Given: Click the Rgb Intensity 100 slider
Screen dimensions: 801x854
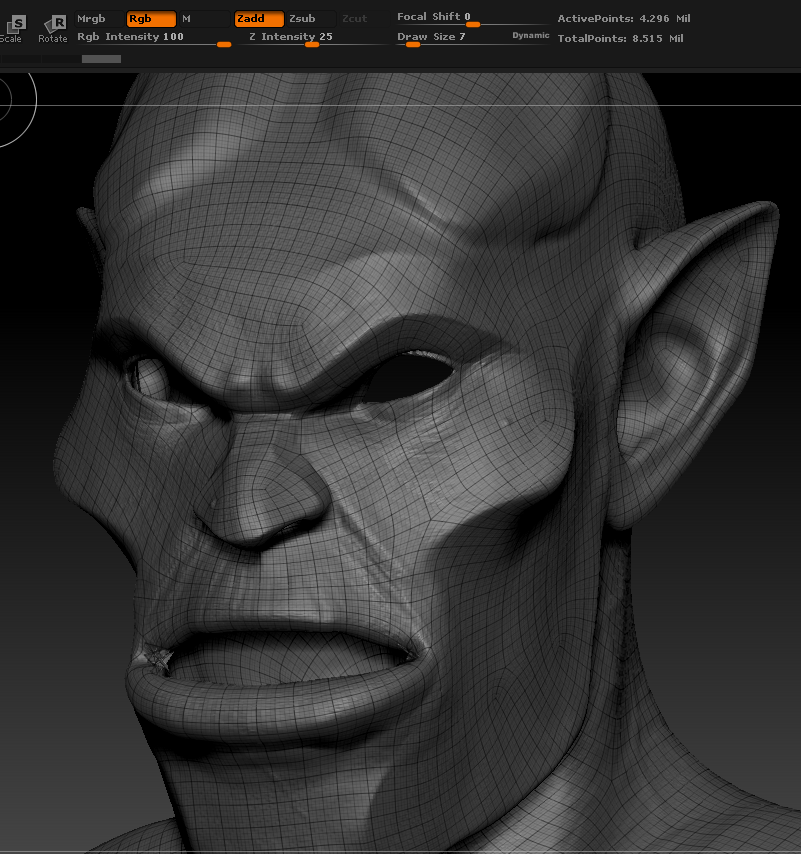Looking at the screenshot, I should point(154,38).
